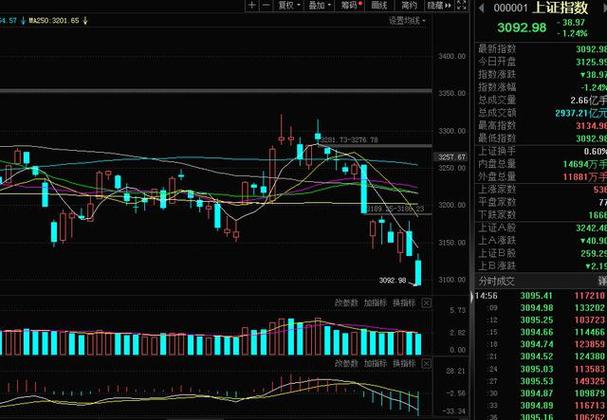This screenshot has width=607, height=420.
Task: Click the 3092.98 low price arrow label
Action: pos(395,281)
